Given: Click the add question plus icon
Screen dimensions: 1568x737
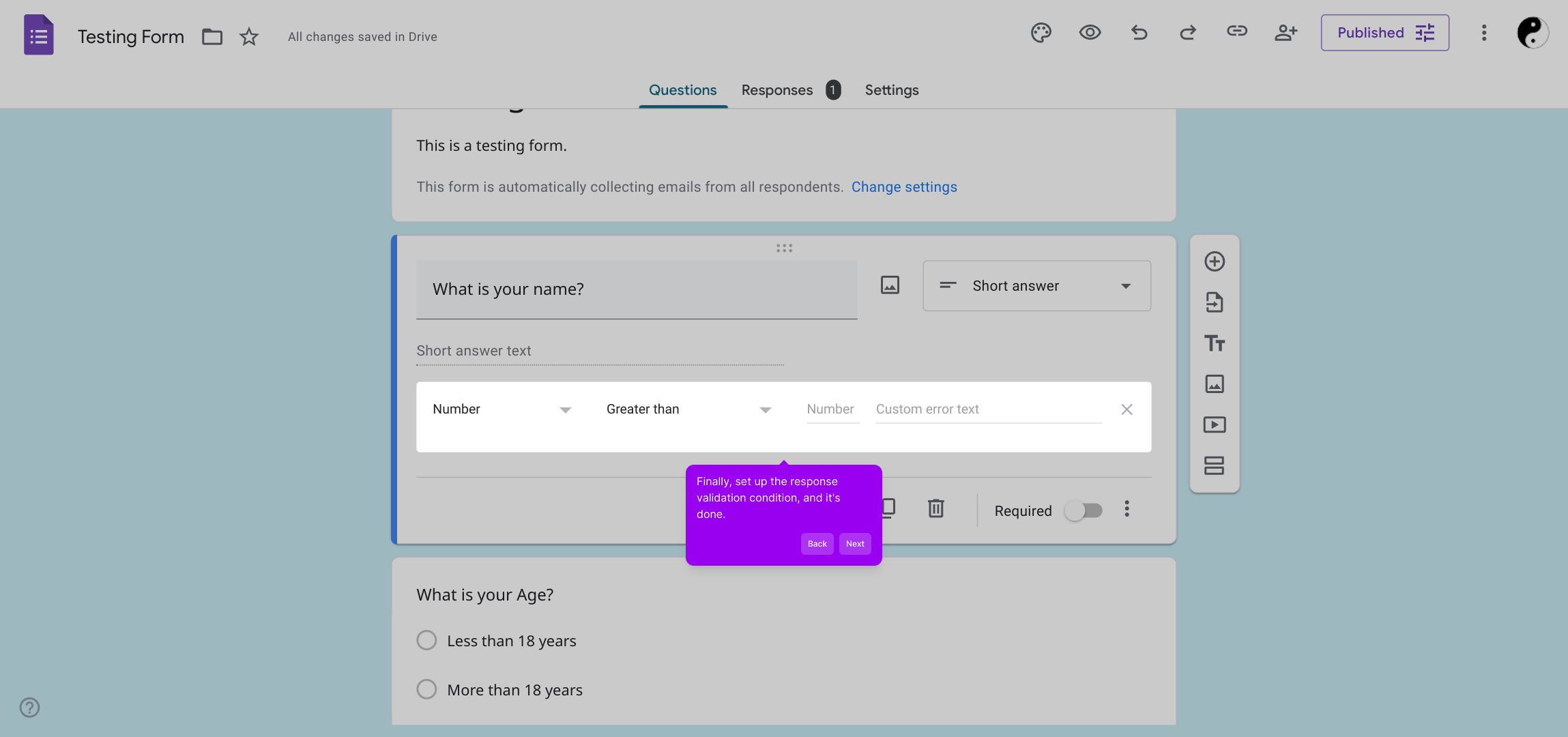Looking at the screenshot, I should click(1214, 261).
